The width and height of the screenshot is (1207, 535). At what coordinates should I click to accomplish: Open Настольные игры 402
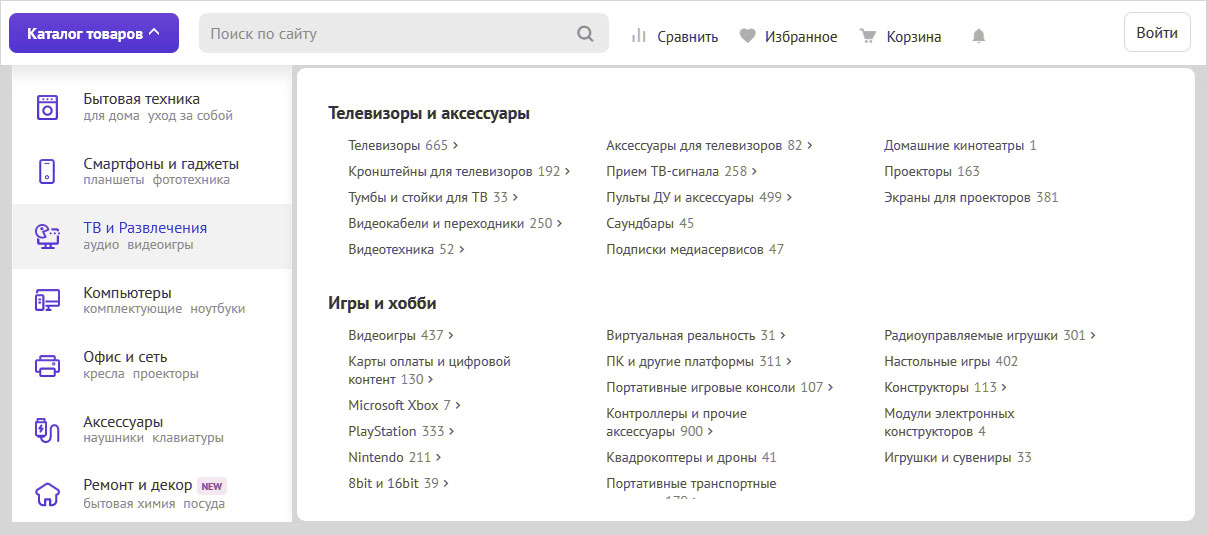coord(951,361)
